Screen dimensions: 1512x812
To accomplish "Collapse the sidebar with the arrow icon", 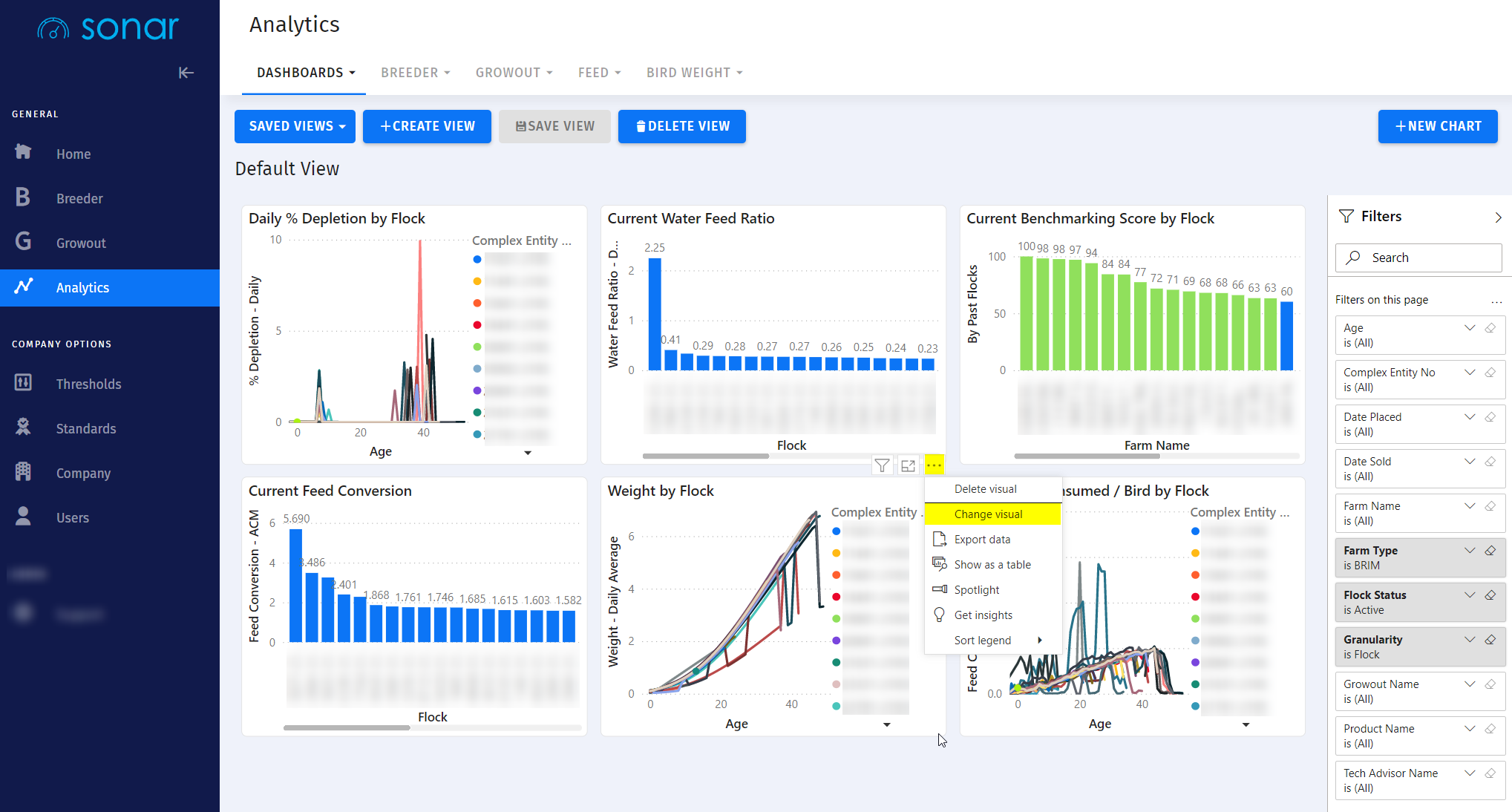I will coord(186,73).
